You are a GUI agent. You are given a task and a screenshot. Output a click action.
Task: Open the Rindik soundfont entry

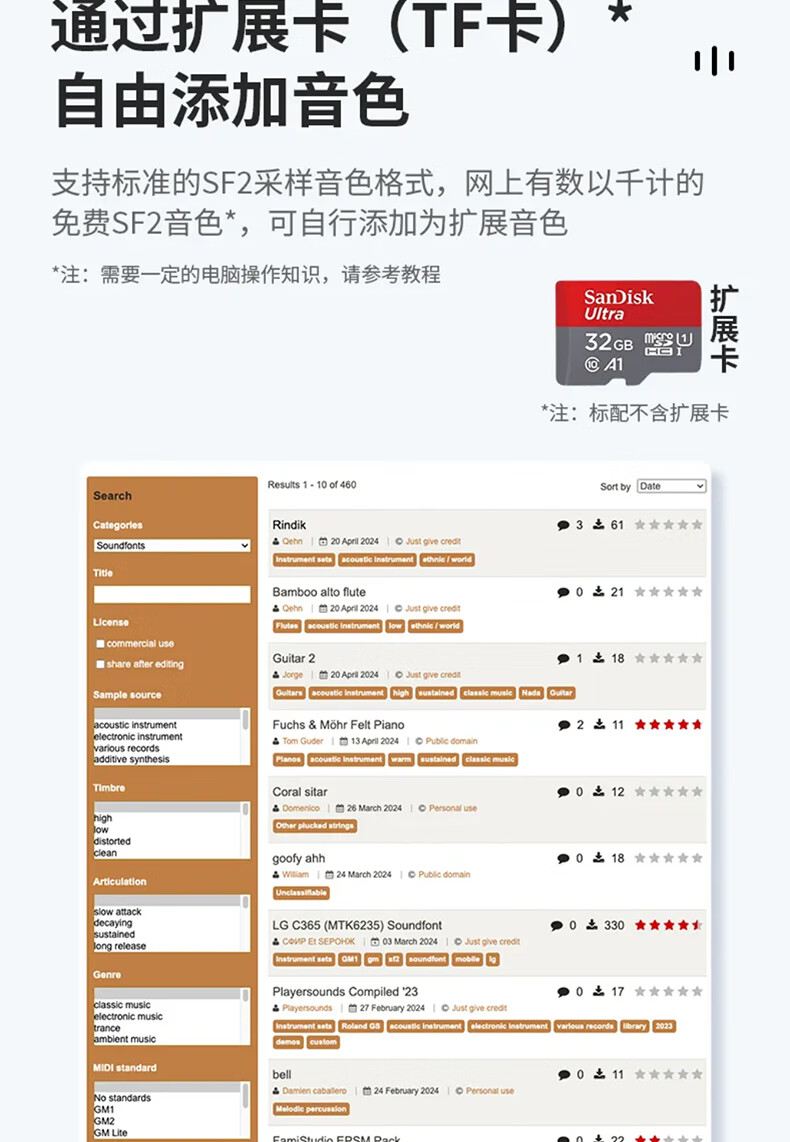click(289, 525)
